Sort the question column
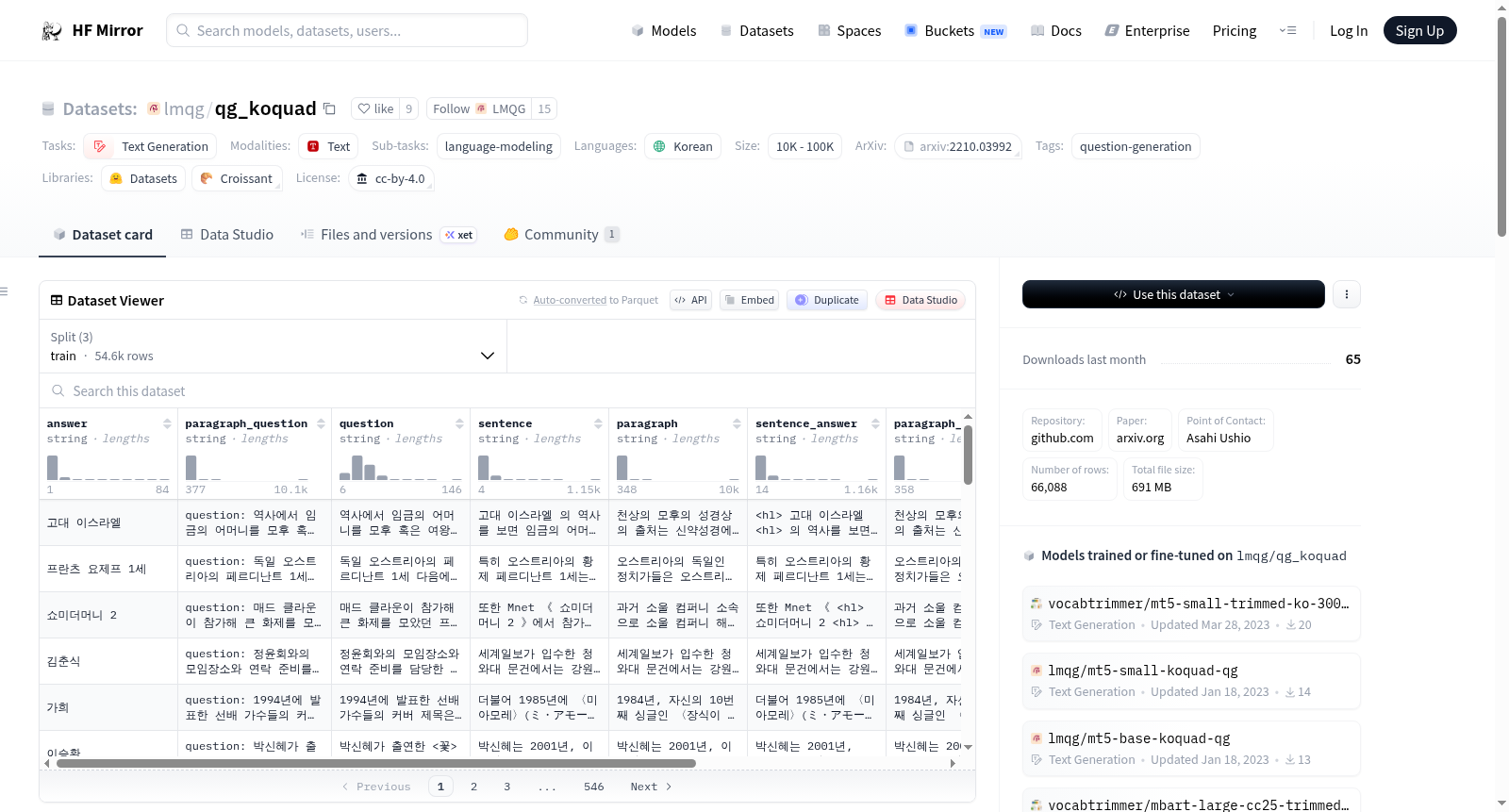This screenshot has height=812, width=1509. pos(459,423)
